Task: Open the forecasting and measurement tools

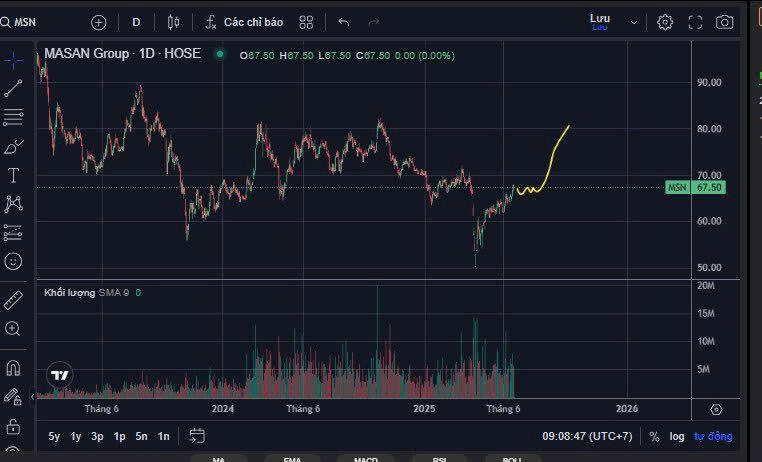Action: click(x=13, y=233)
